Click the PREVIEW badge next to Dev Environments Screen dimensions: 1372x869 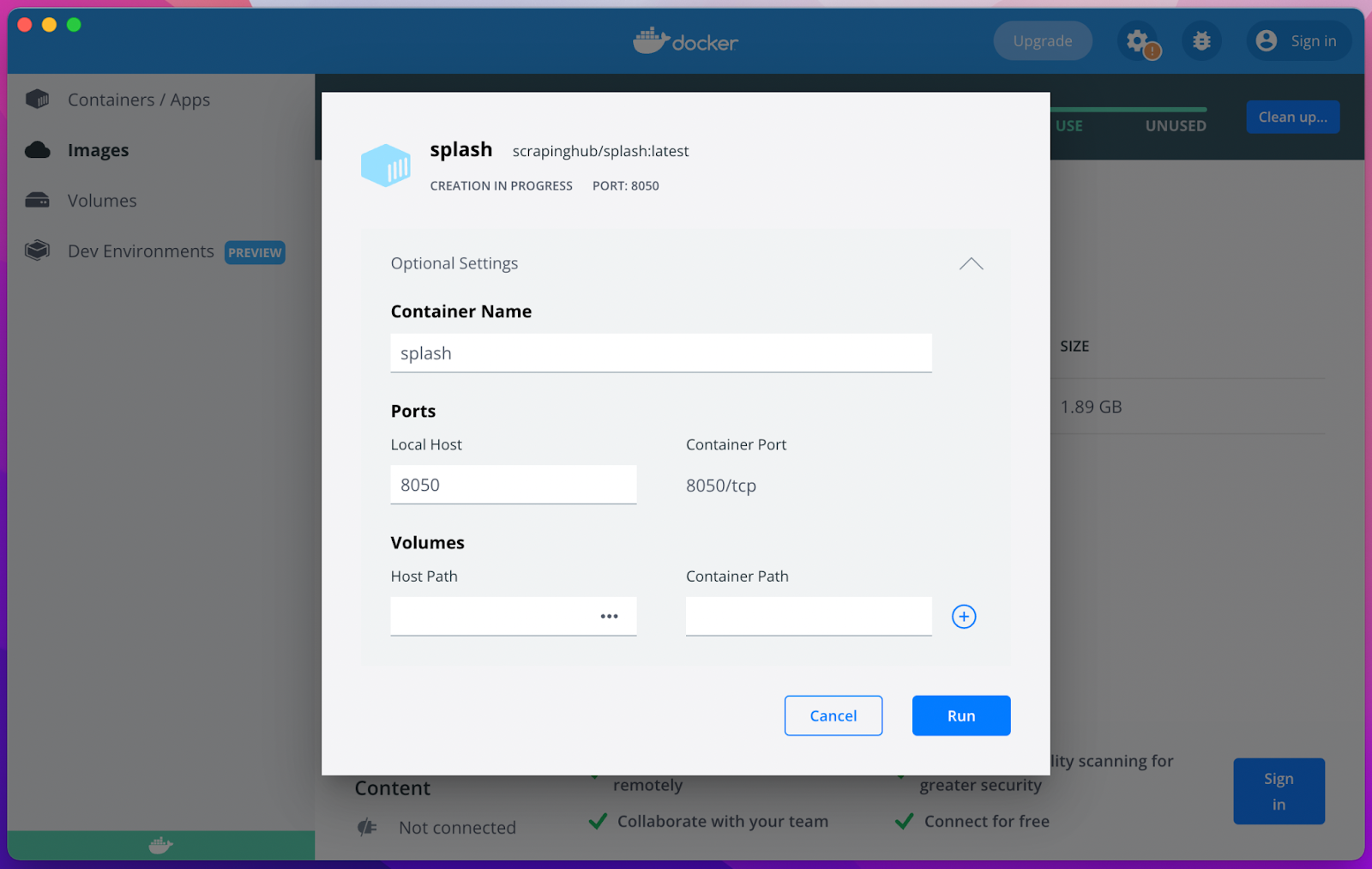coord(255,252)
